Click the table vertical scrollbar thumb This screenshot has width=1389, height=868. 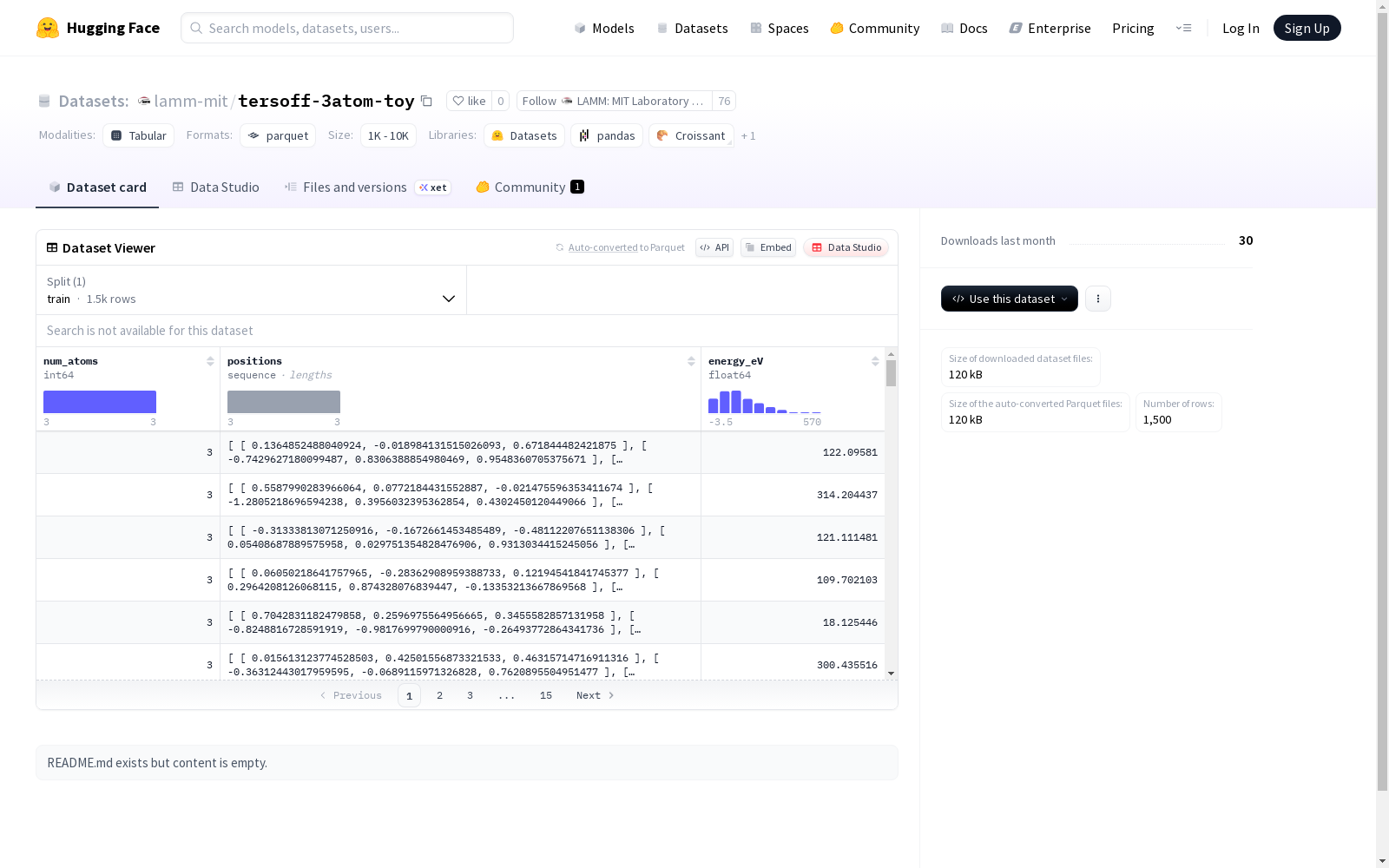point(891,373)
